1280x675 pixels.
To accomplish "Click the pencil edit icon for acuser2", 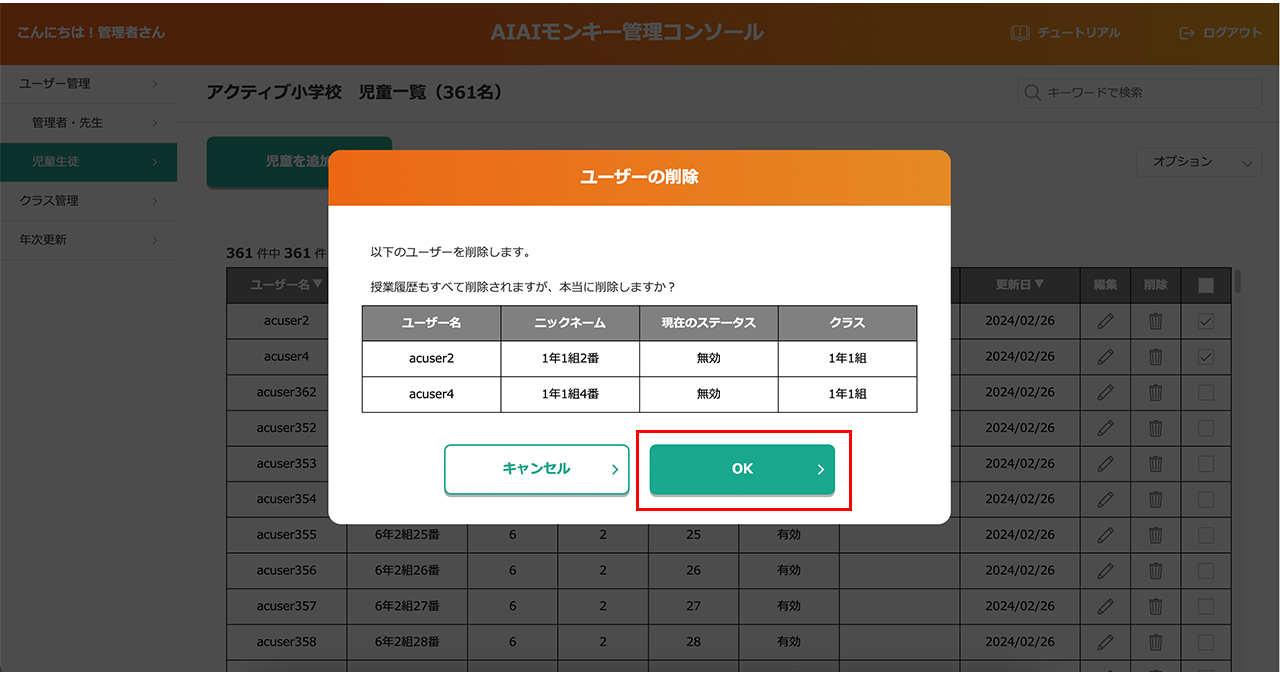I will click(1105, 321).
